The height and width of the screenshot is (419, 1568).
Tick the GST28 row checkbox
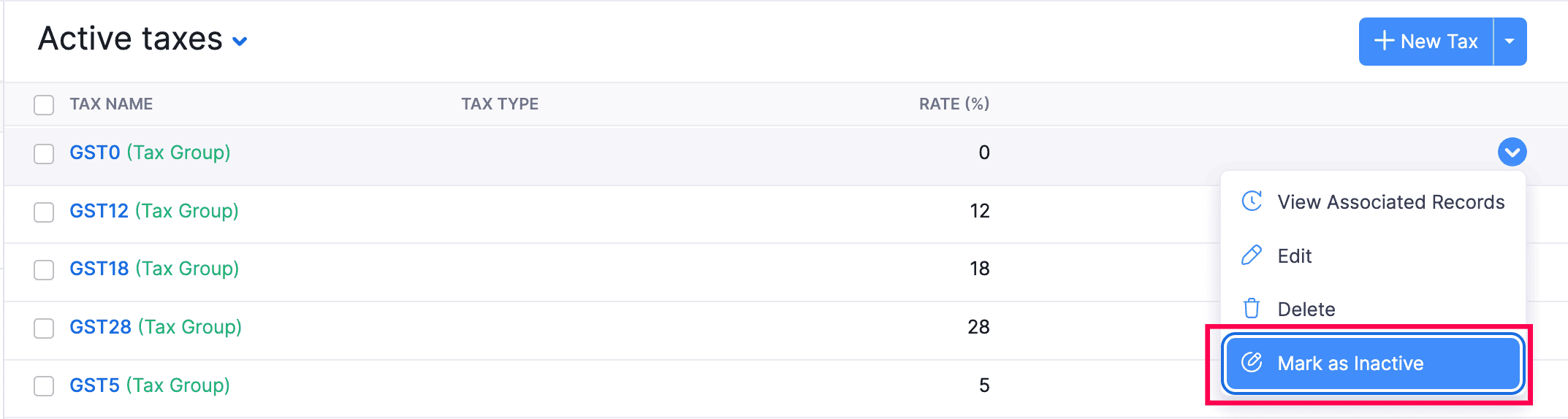point(44,328)
